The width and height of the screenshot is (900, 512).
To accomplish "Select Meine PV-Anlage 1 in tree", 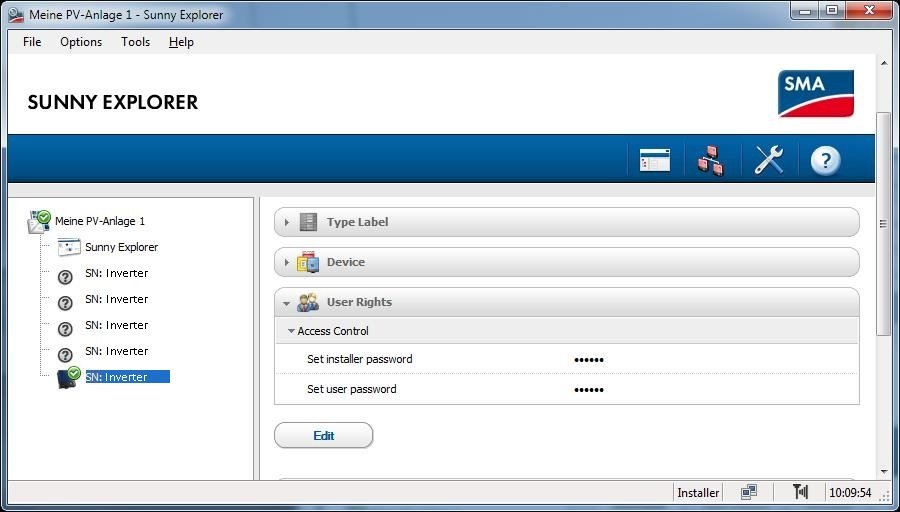I will (100, 221).
